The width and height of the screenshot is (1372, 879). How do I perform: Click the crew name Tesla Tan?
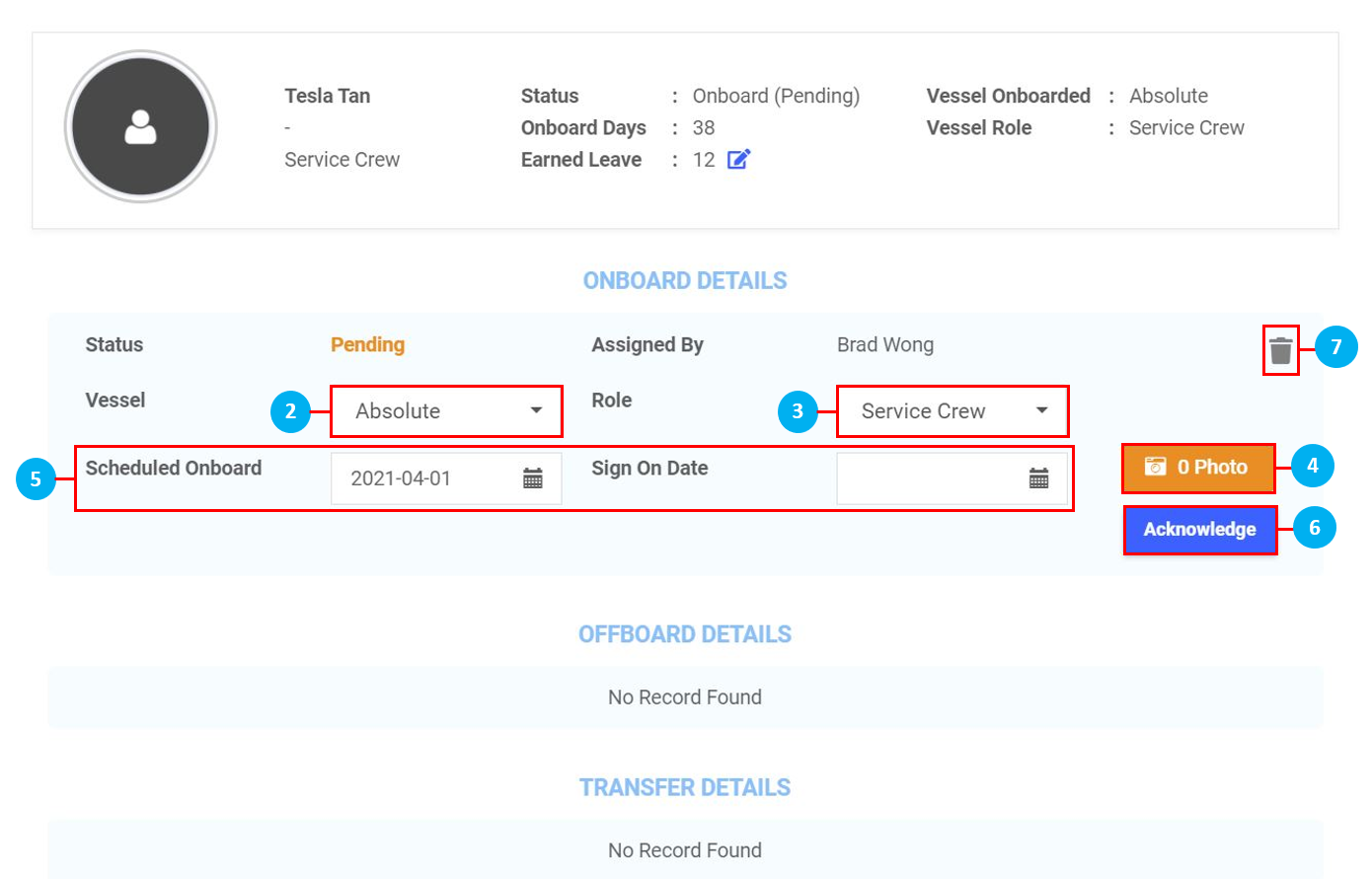pyautogui.click(x=328, y=96)
